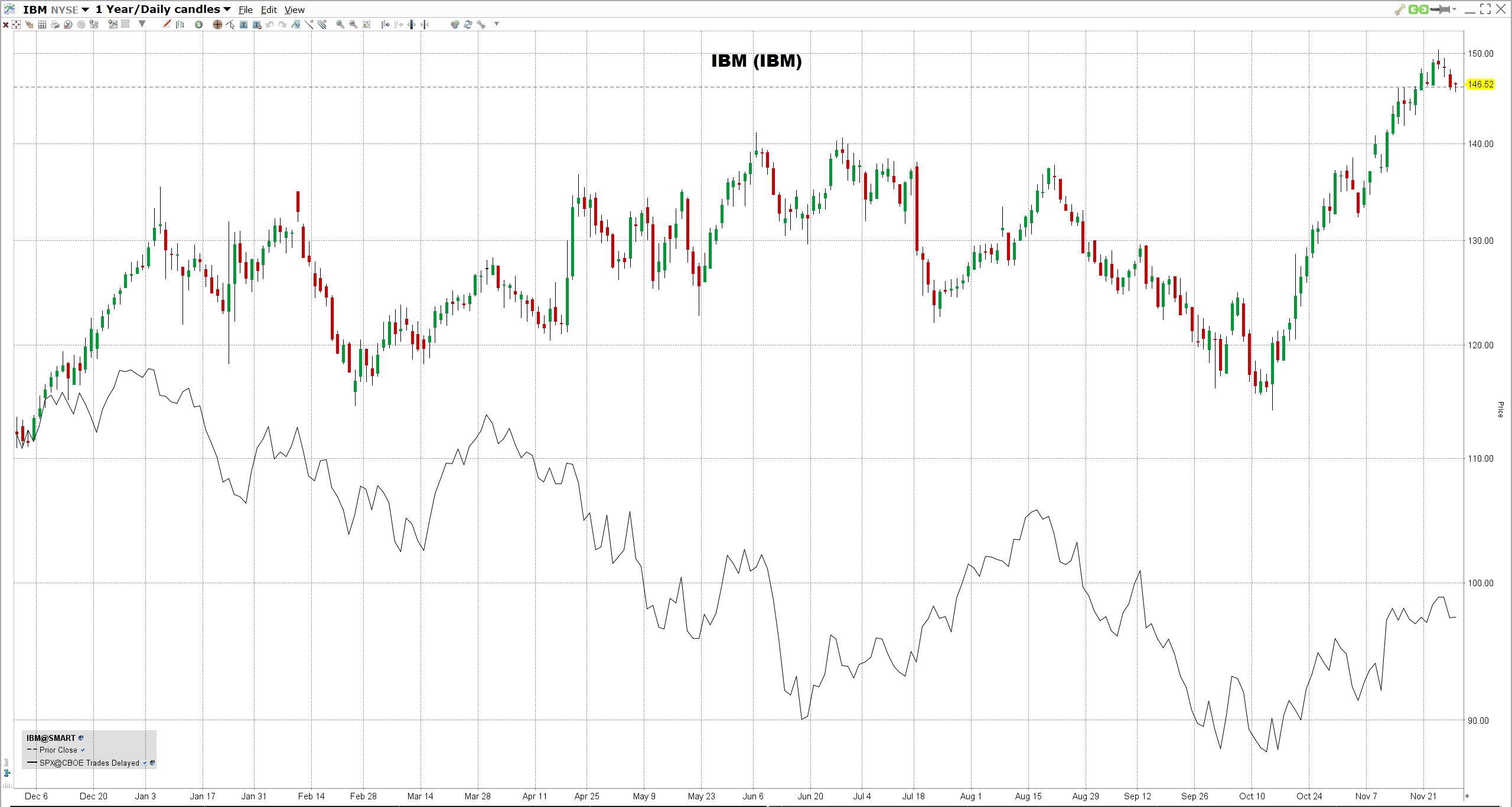The width and height of the screenshot is (1512, 807).
Task: Click the printer icon to print chart
Action: coord(55,24)
